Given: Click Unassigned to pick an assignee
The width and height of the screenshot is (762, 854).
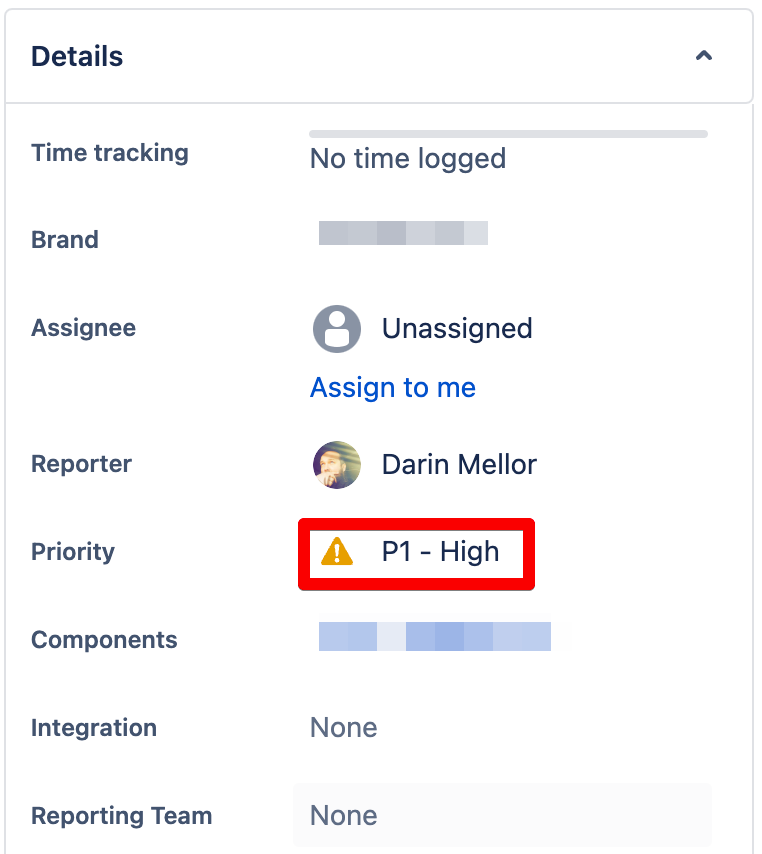Looking at the screenshot, I should coord(457,329).
